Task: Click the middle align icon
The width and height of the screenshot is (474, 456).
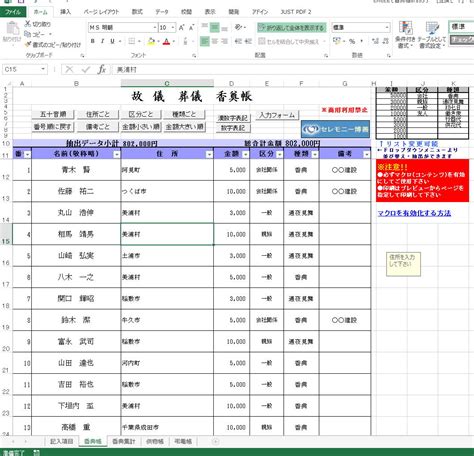Action: (x=215, y=27)
